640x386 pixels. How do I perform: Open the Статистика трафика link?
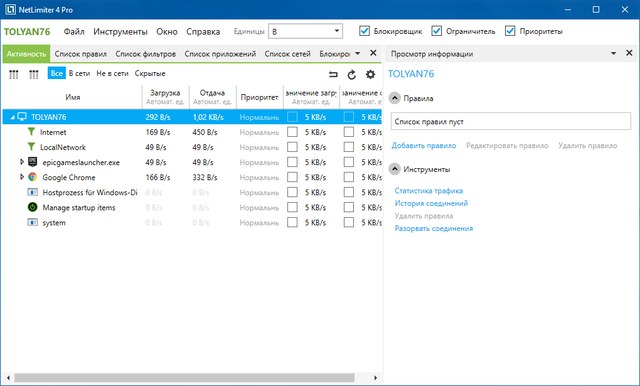pyautogui.click(x=429, y=191)
